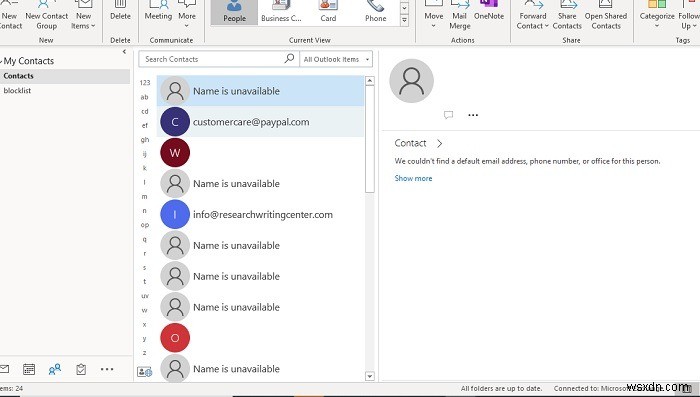Click Share Contacts
Viewport: 700px width, 397px height.
coord(567,16)
